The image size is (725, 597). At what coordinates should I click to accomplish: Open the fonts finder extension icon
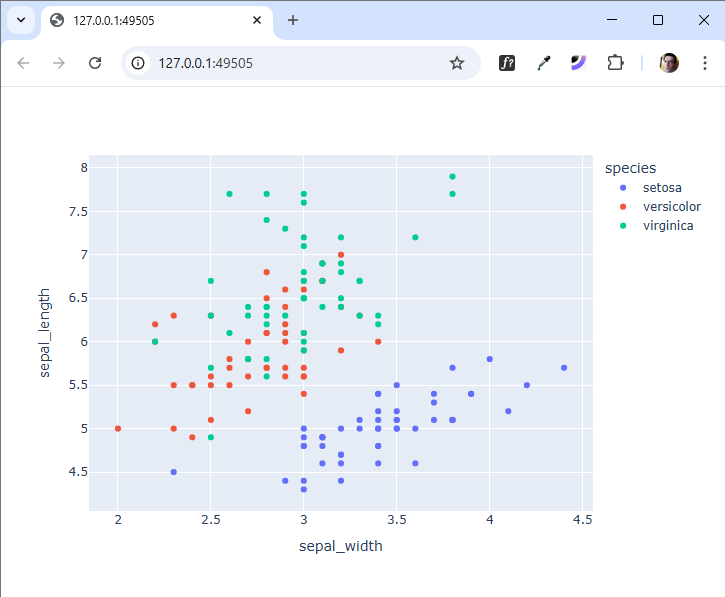click(507, 63)
